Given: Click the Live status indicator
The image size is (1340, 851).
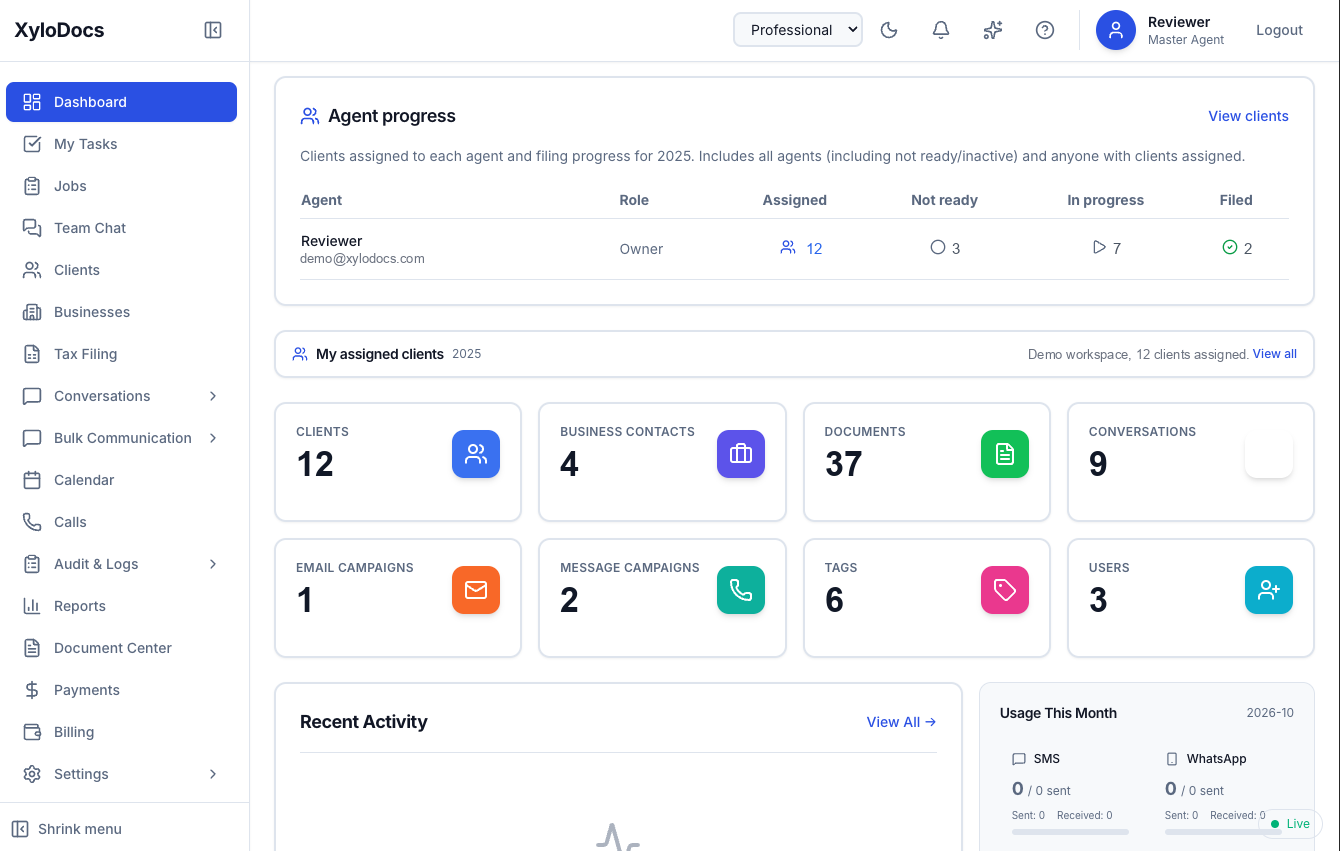Looking at the screenshot, I should tap(1291, 824).
